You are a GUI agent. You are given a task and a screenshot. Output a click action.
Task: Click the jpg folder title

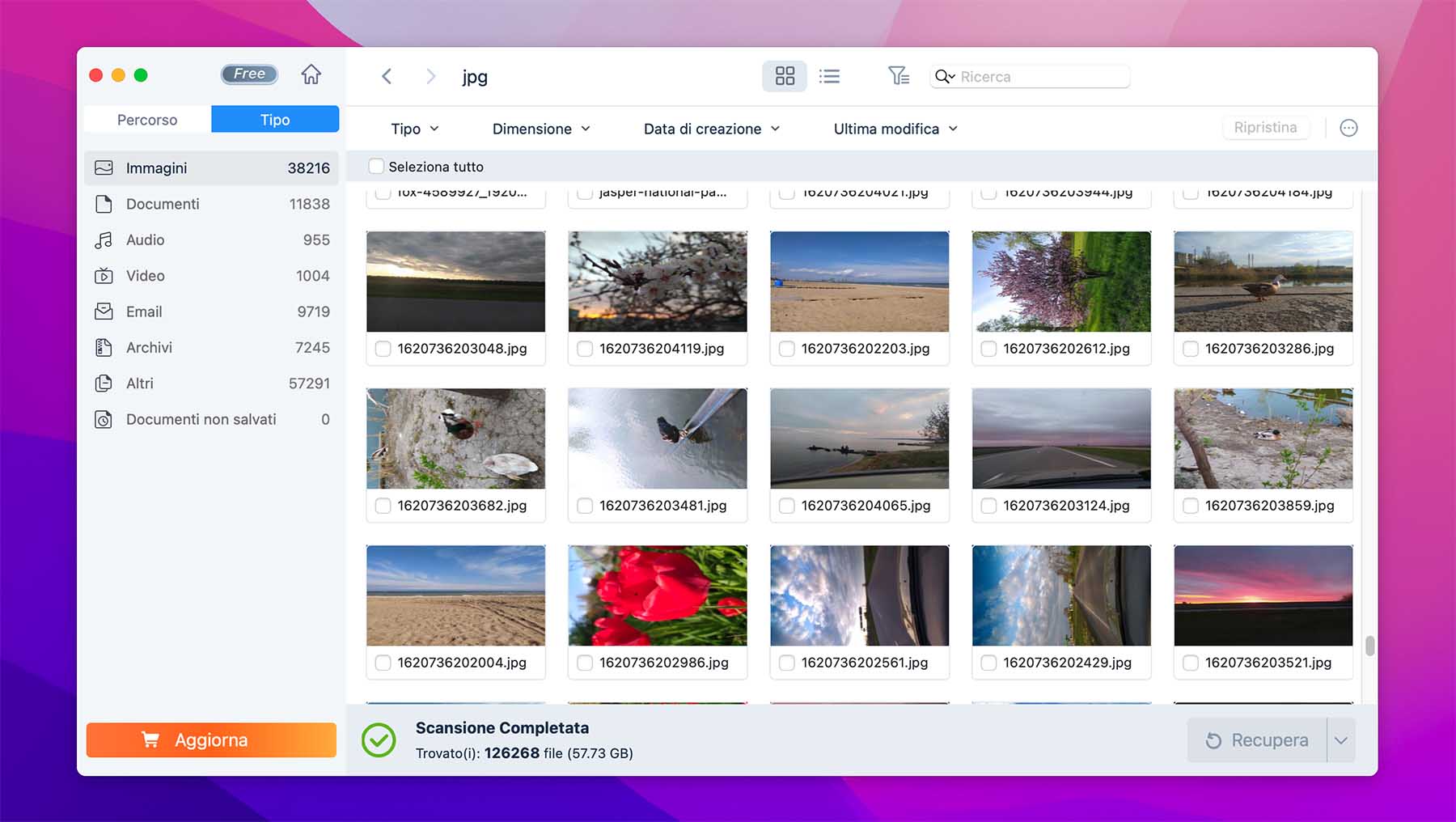tap(475, 78)
